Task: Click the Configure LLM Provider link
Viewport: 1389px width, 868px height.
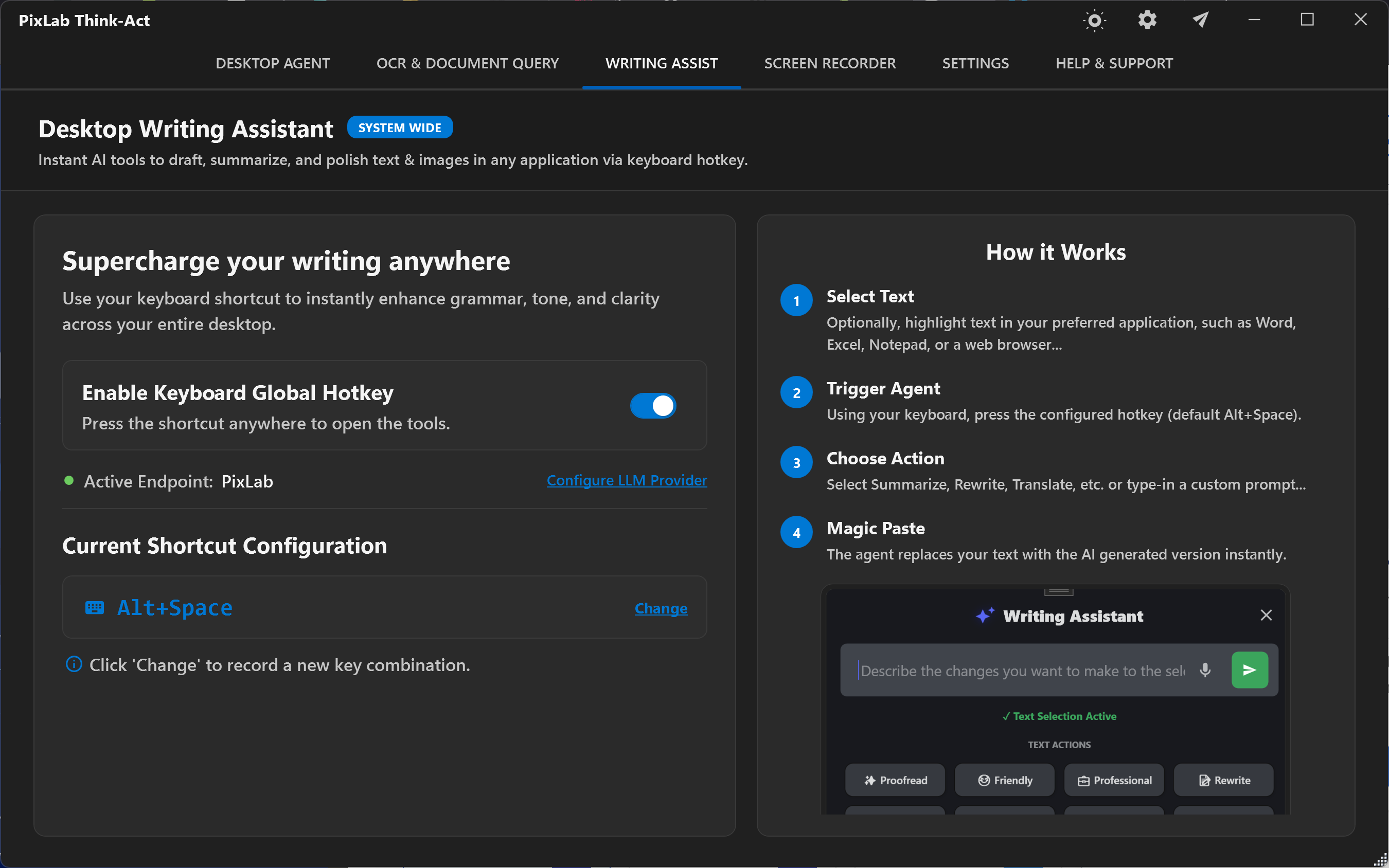Action: click(627, 480)
